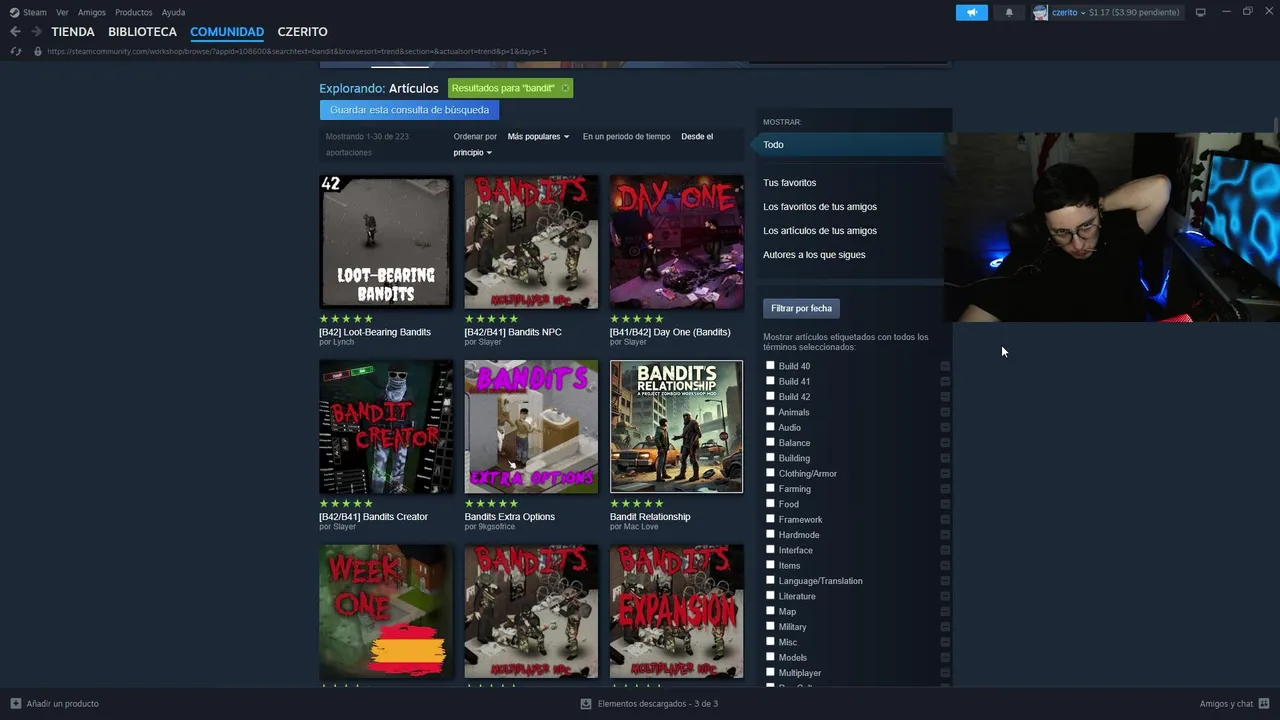Open the Day One (Bandits) thumbnail

(x=677, y=242)
